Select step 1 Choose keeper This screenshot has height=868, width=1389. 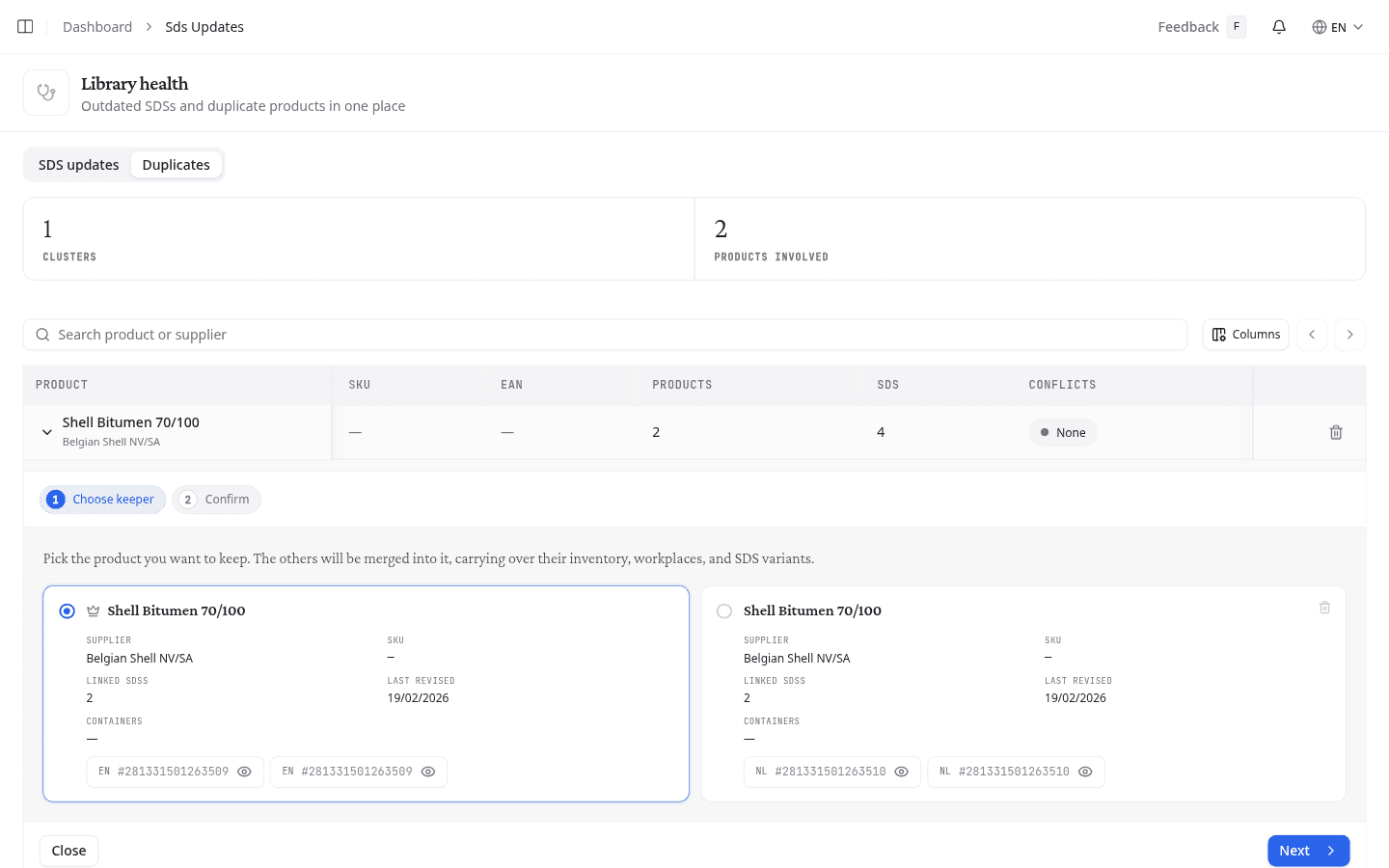pyautogui.click(x=102, y=500)
